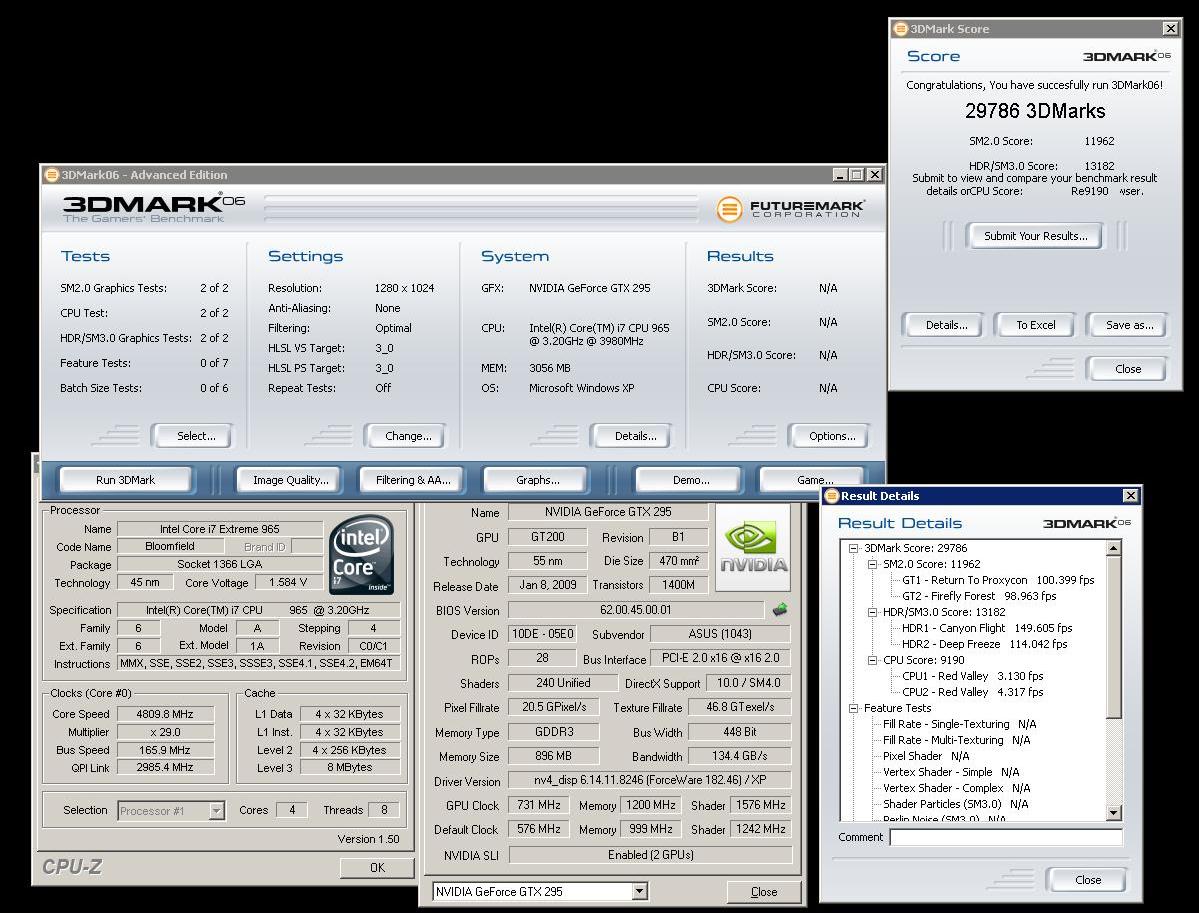1199x913 pixels.
Task: Click the 3DMark Score window title icon
Action: pos(901,28)
